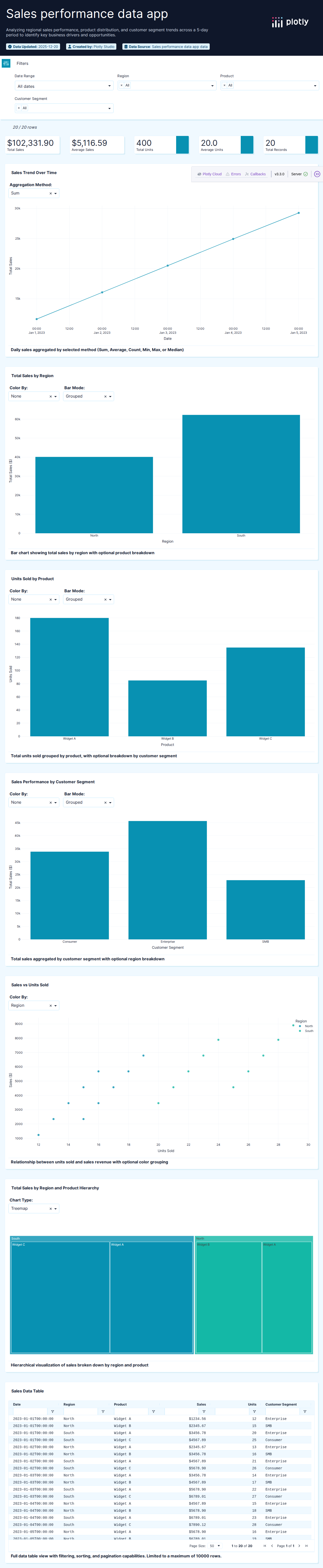The height and width of the screenshot is (1568, 323).
Task: Sort table by Customer Segment column header
Action: pyautogui.click(x=281, y=1404)
